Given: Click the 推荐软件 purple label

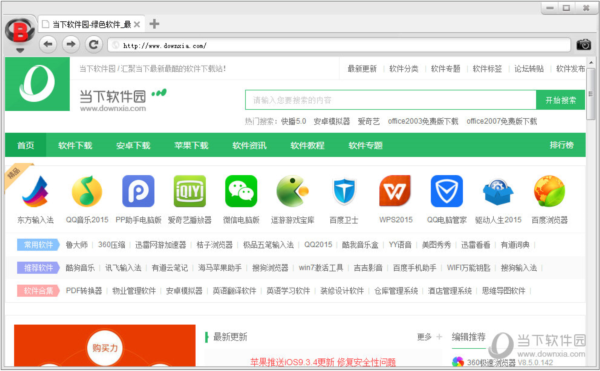Looking at the screenshot, I should coord(38,268).
